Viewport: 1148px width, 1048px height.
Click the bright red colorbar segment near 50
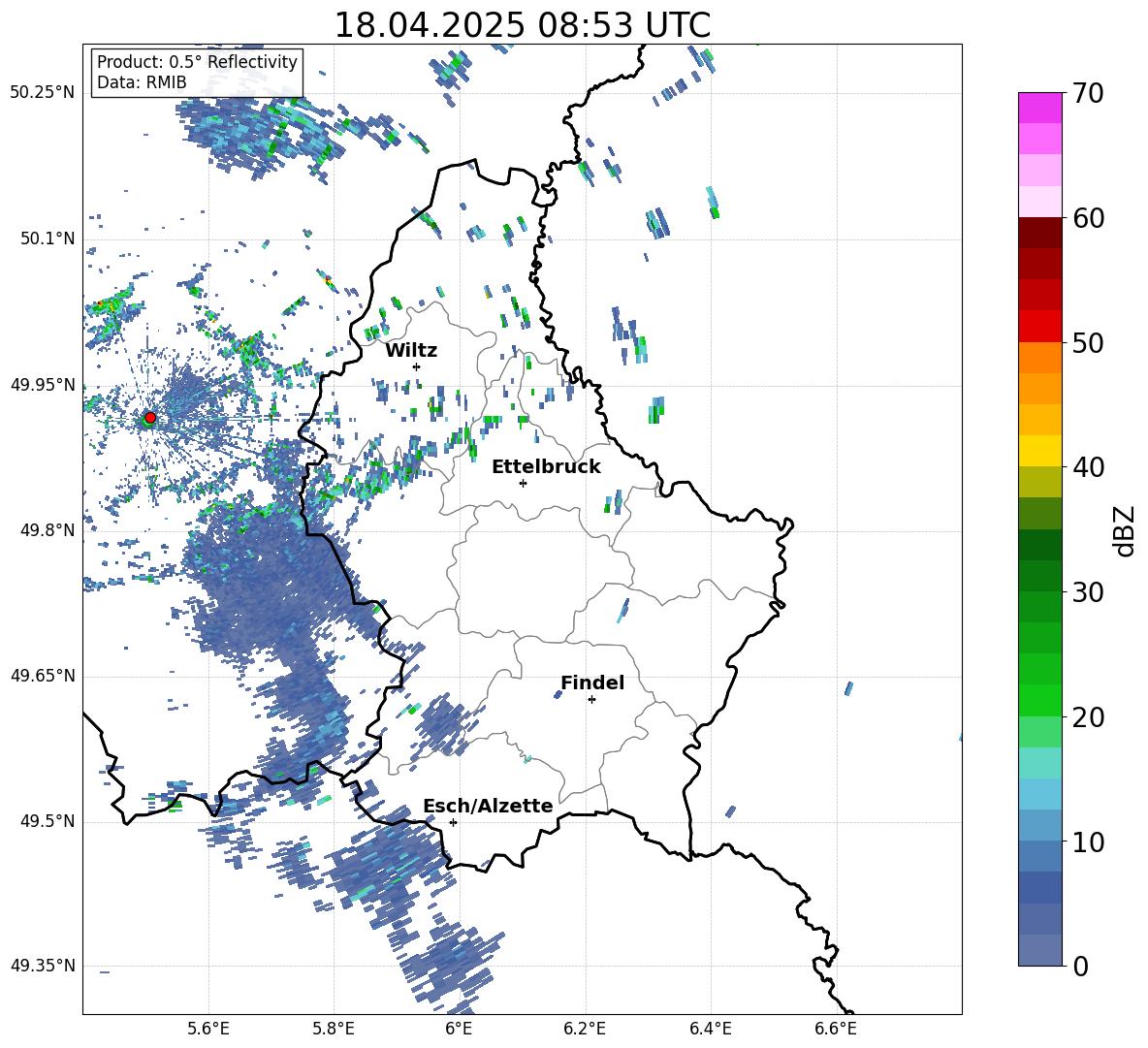coord(1040,327)
